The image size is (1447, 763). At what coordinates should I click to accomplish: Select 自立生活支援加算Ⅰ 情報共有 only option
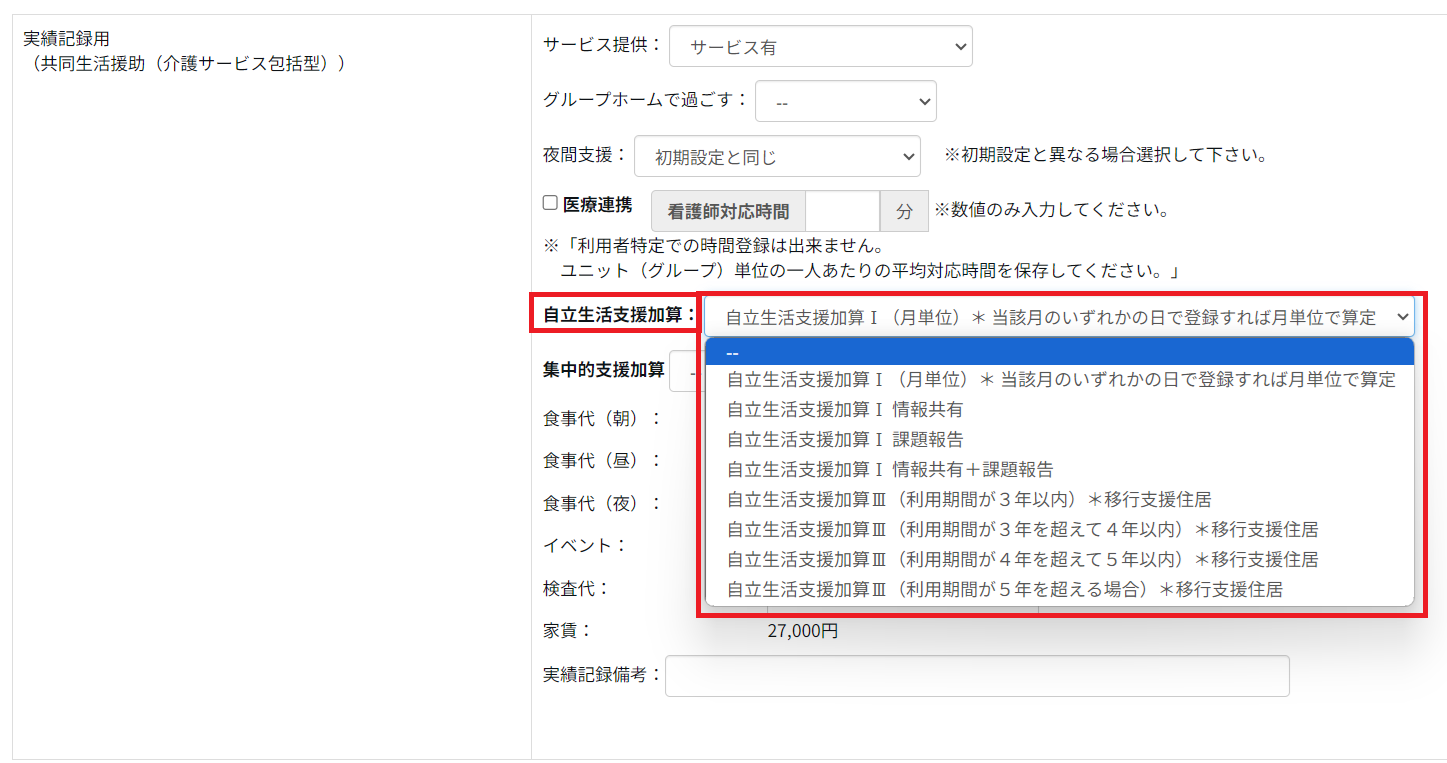coord(1059,410)
